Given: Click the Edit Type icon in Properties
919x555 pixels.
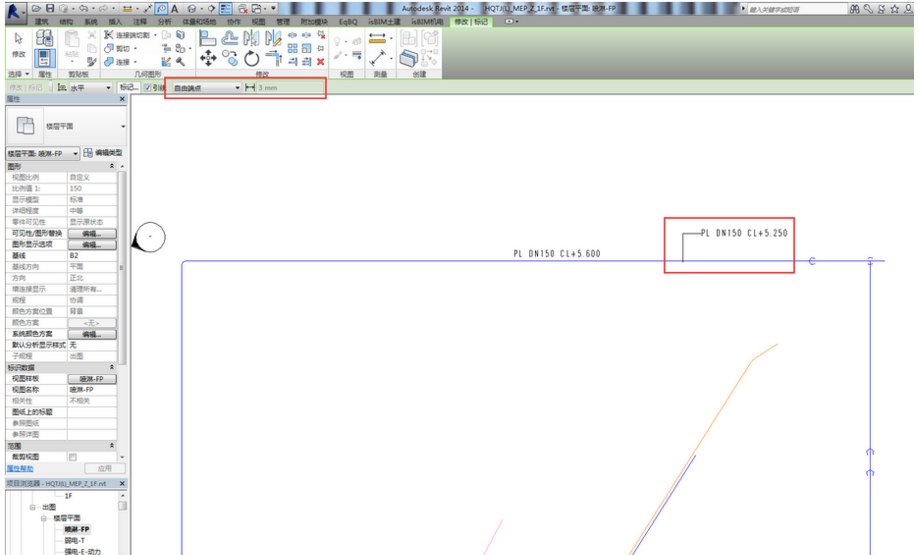Looking at the screenshot, I should [x=103, y=153].
